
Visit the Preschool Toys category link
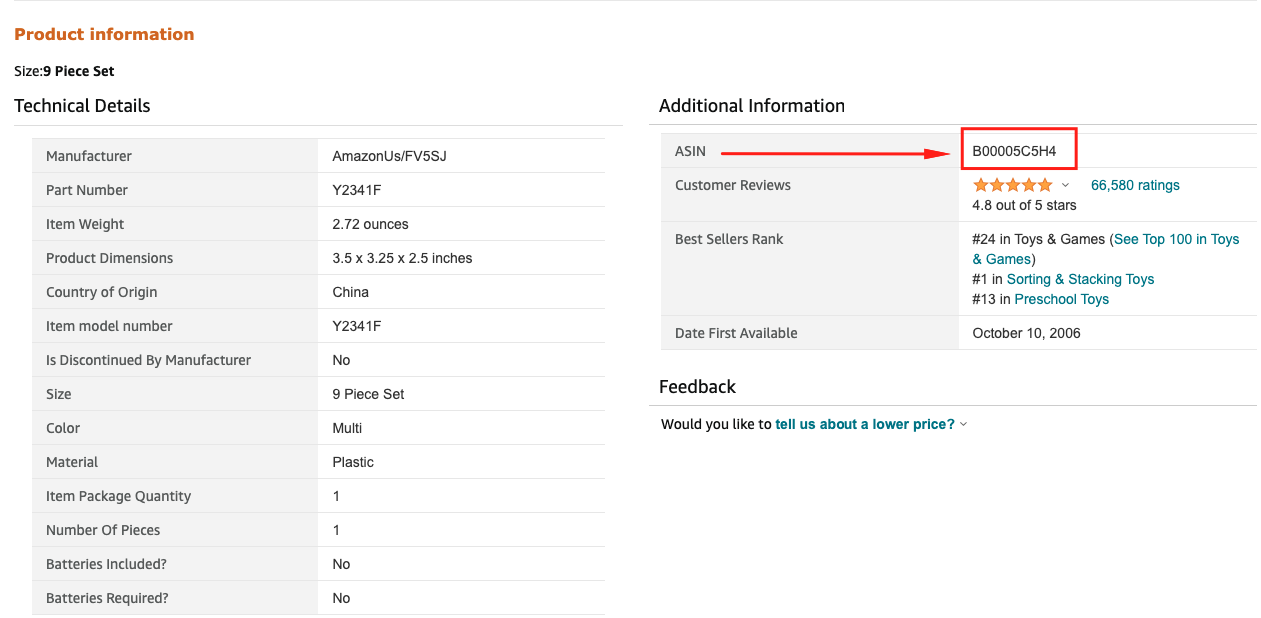pos(1061,299)
